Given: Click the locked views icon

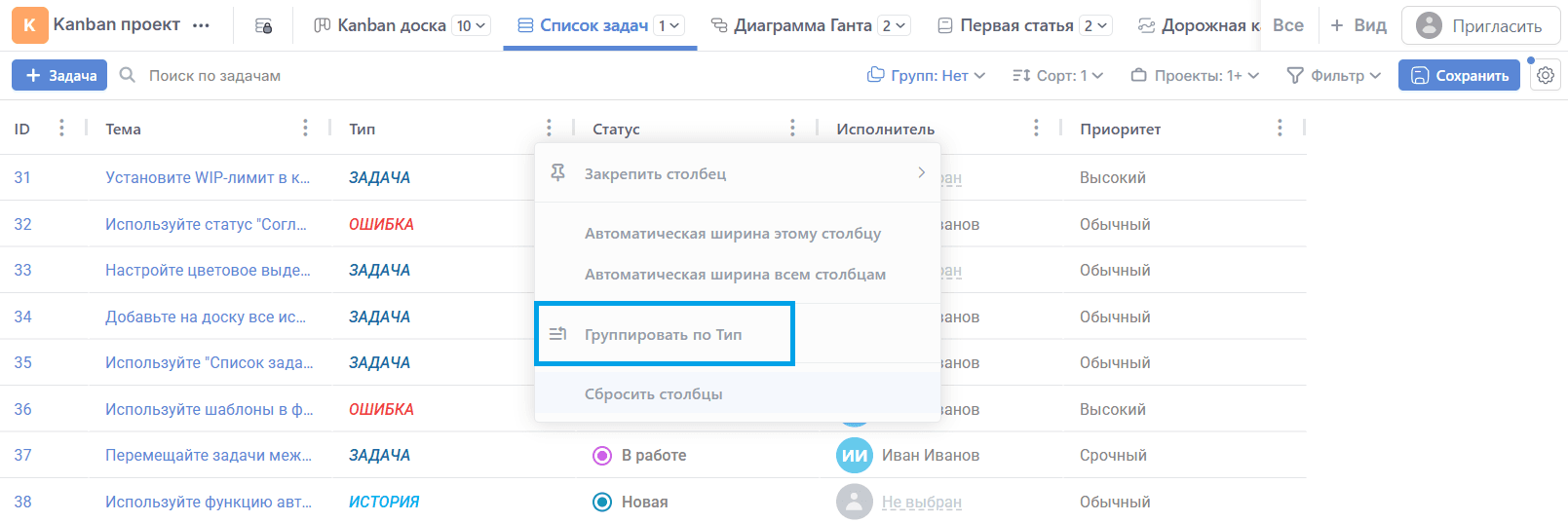Looking at the screenshot, I should (263, 25).
